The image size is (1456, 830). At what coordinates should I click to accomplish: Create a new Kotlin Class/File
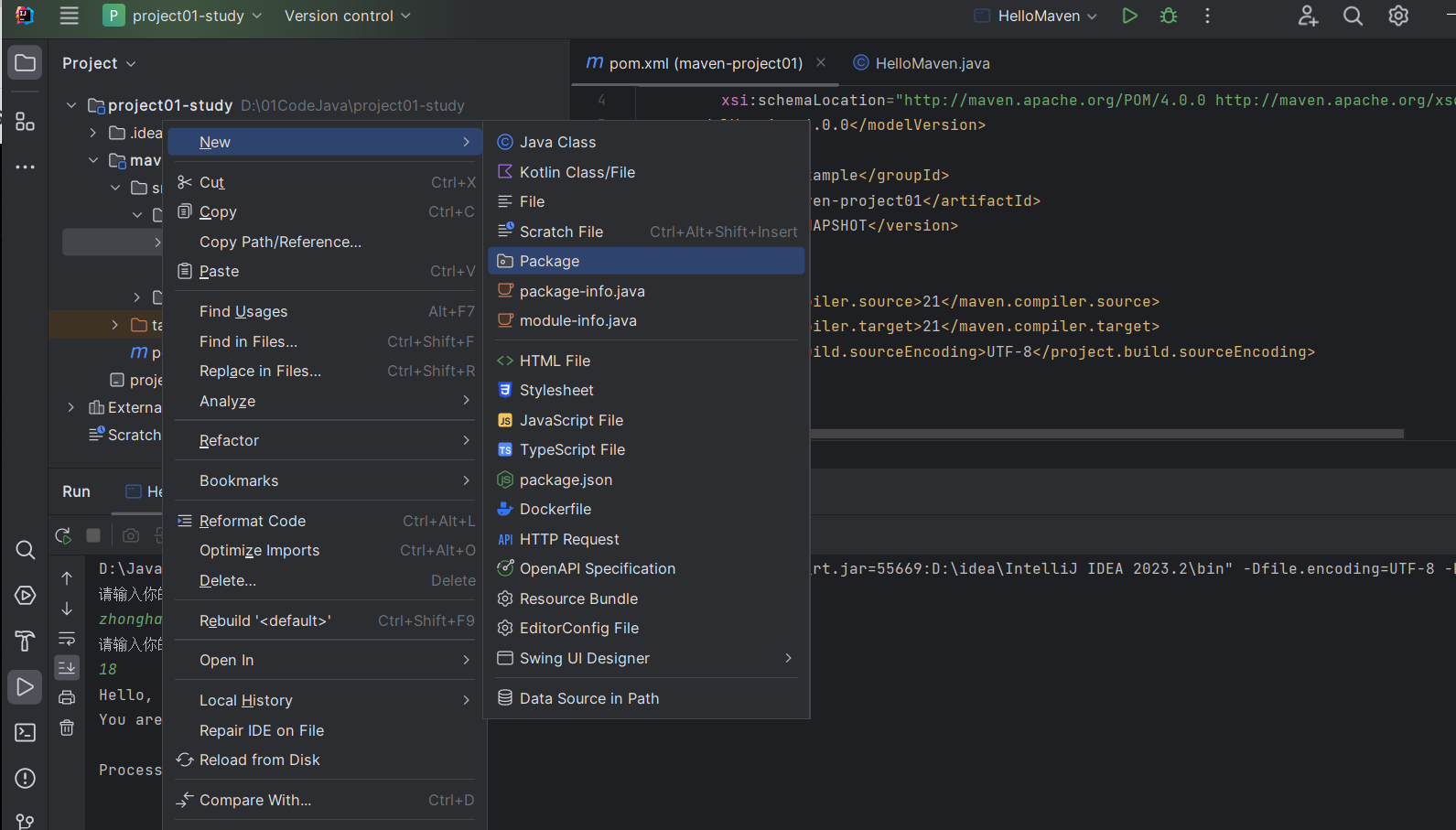646,172
